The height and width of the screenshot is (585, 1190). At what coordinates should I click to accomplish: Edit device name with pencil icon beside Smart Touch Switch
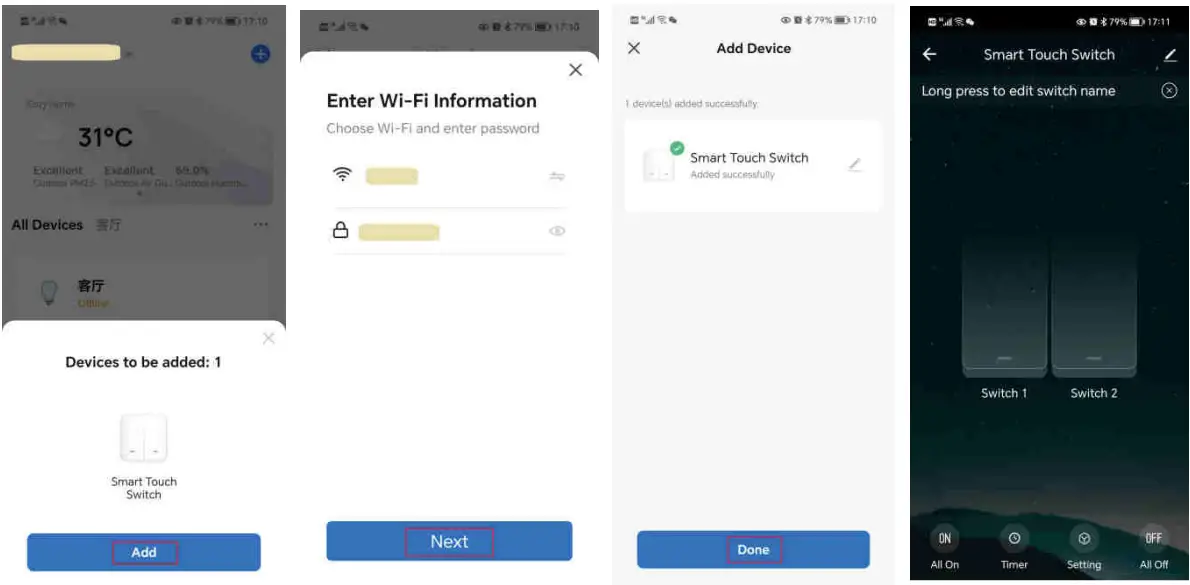[855, 165]
